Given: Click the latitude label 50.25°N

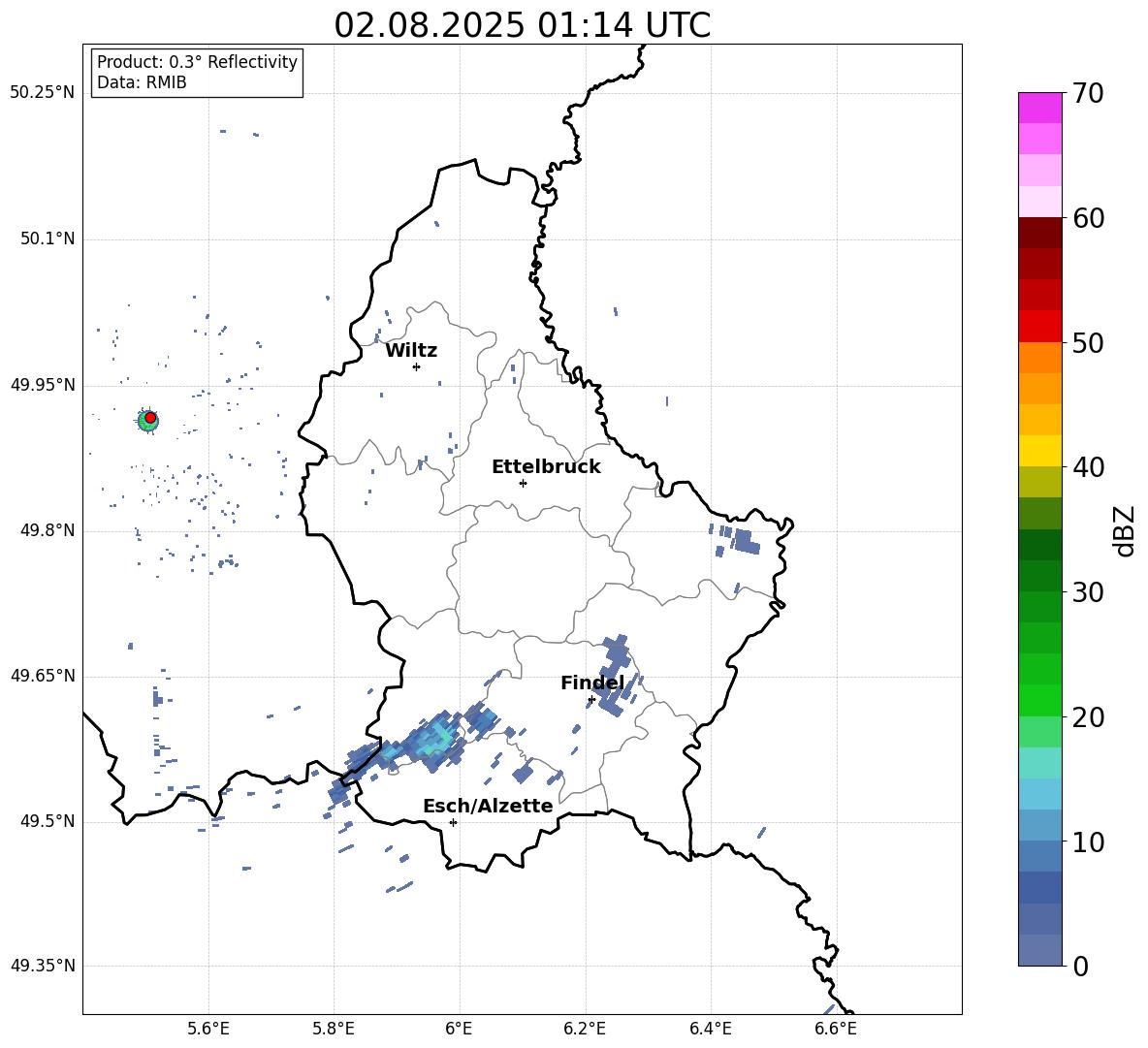Looking at the screenshot, I should (43, 93).
